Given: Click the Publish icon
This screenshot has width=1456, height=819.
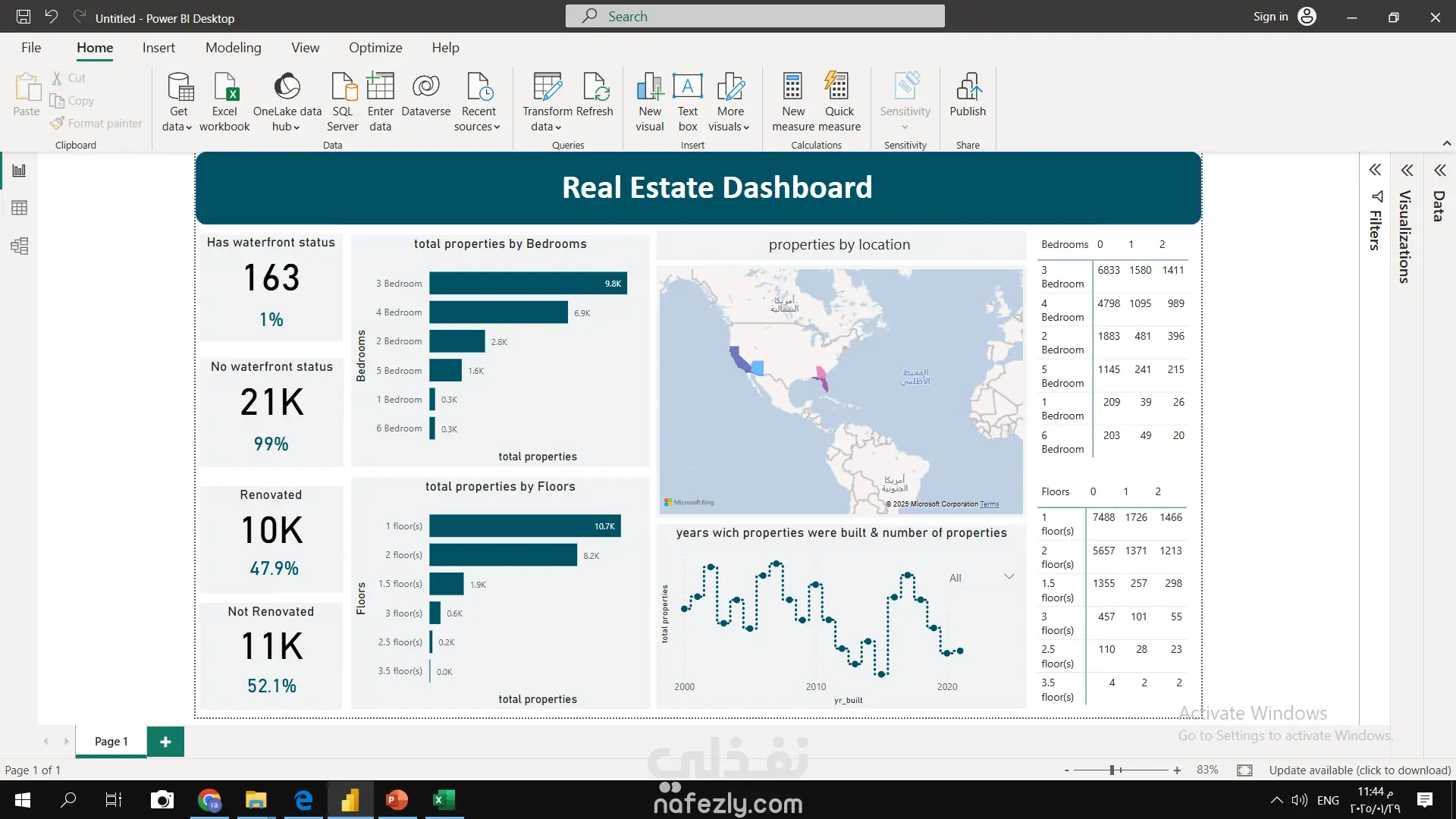Looking at the screenshot, I should coord(968,88).
